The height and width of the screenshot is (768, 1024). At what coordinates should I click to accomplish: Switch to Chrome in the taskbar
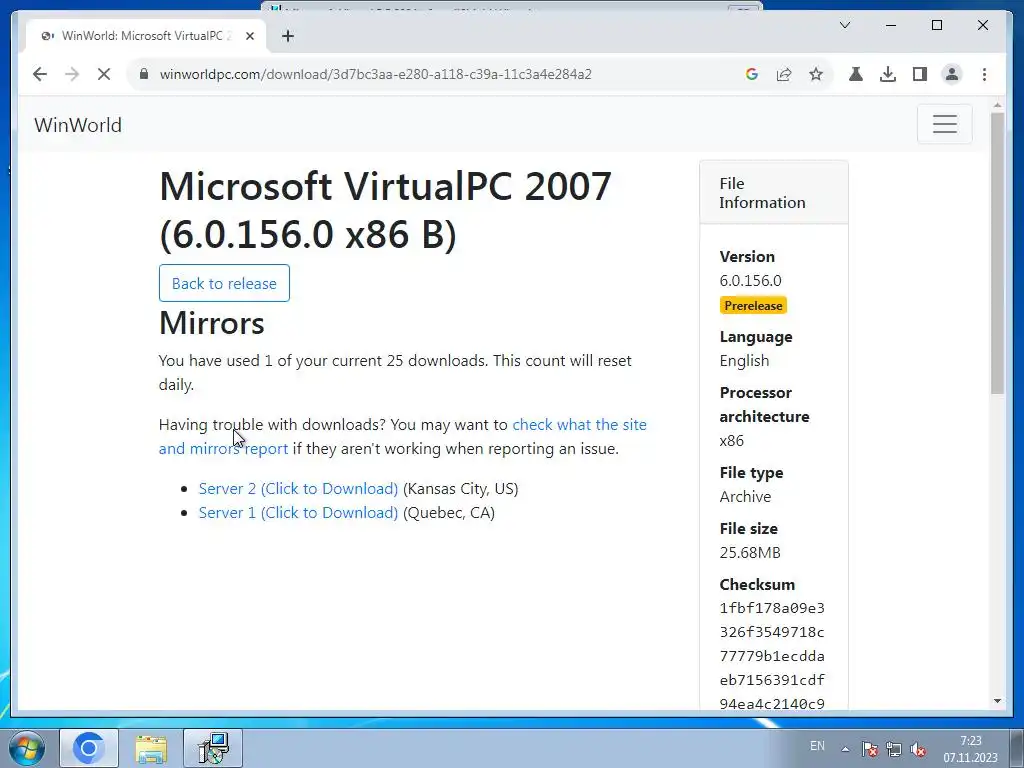(x=89, y=748)
